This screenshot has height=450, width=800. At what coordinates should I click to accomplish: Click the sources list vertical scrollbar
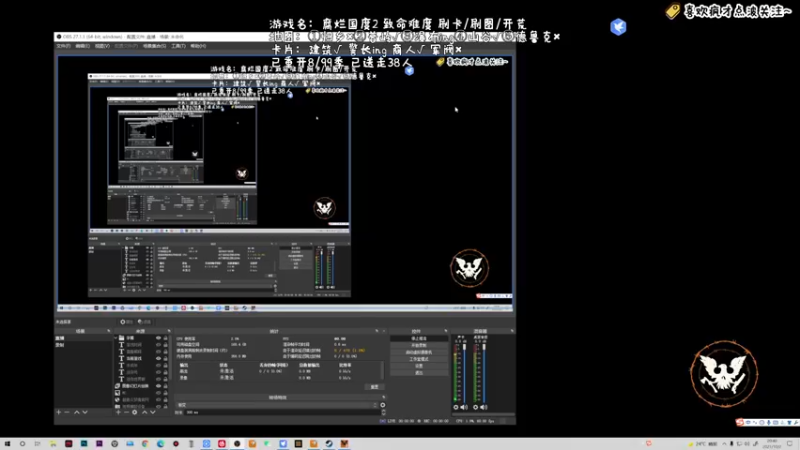pyautogui.click(x=170, y=357)
